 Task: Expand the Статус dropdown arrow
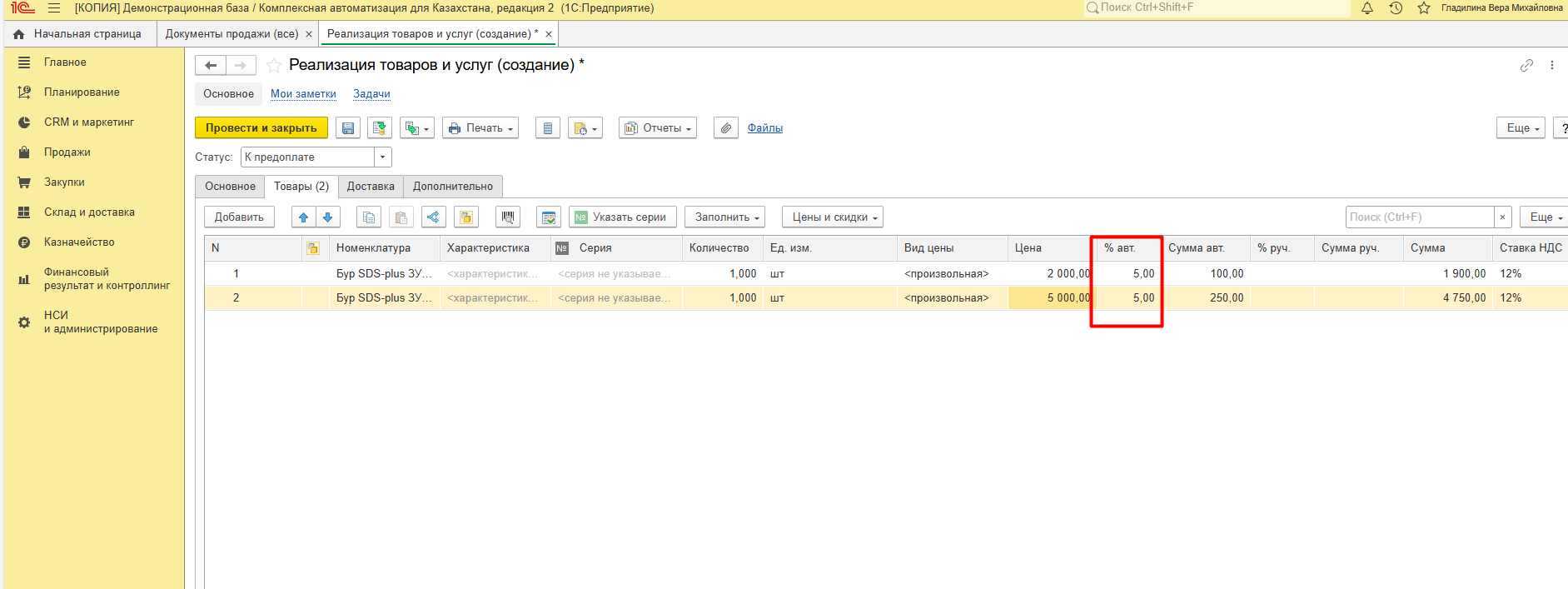(x=382, y=157)
